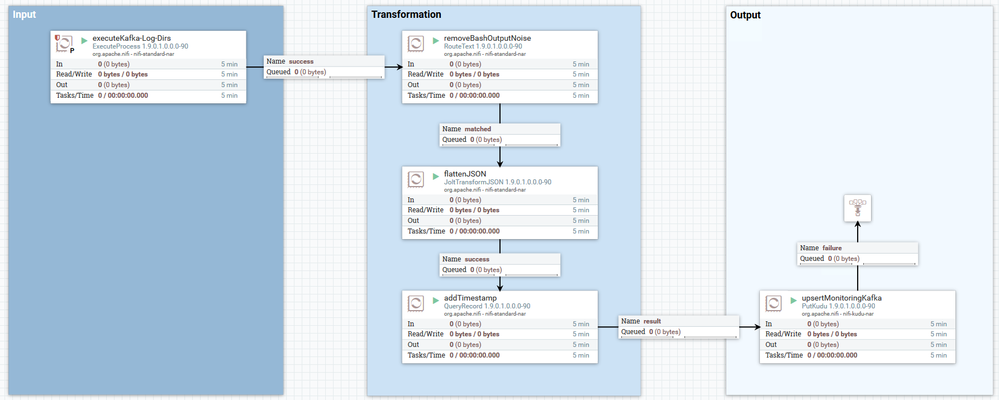
Task: Click run status arrow of upsertMonitoringKafka
Action: pos(794,299)
